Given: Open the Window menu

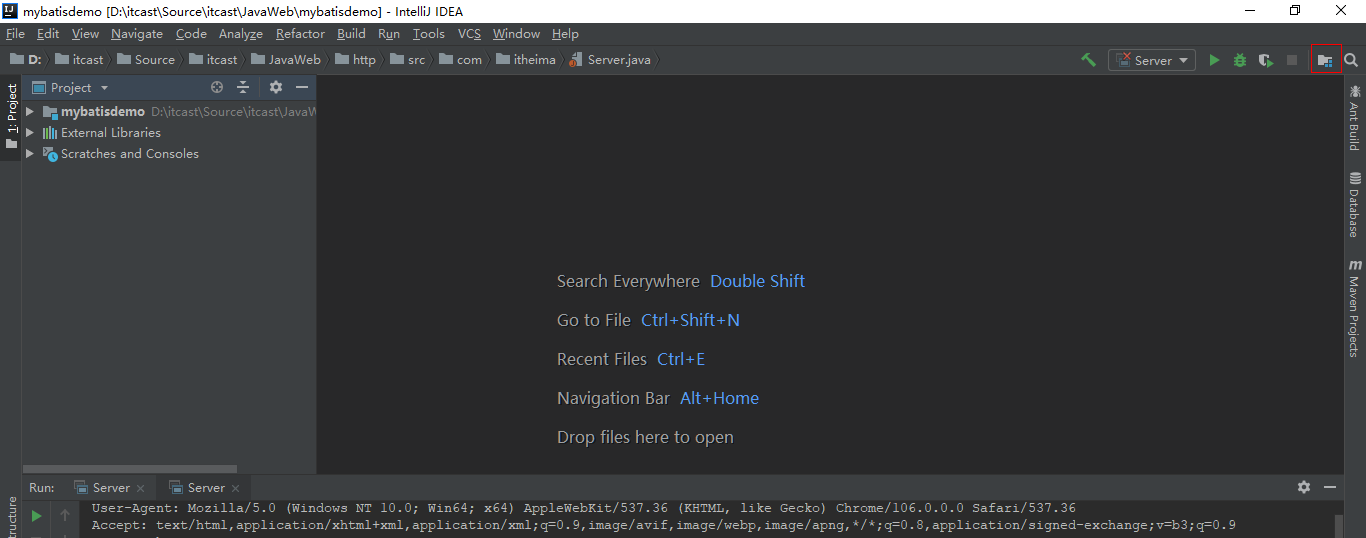Looking at the screenshot, I should [x=516, y=34].
